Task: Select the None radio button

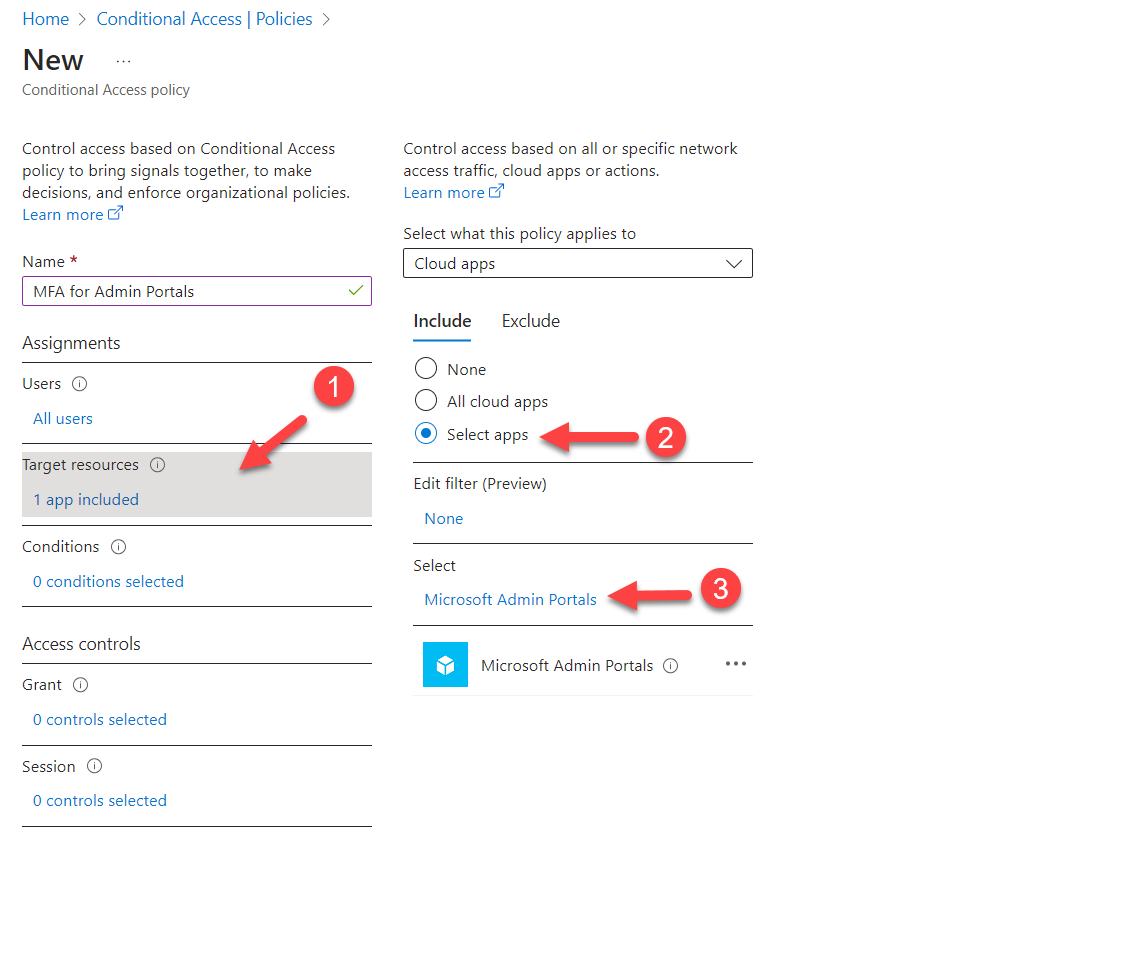Action: tap(425, 368)
